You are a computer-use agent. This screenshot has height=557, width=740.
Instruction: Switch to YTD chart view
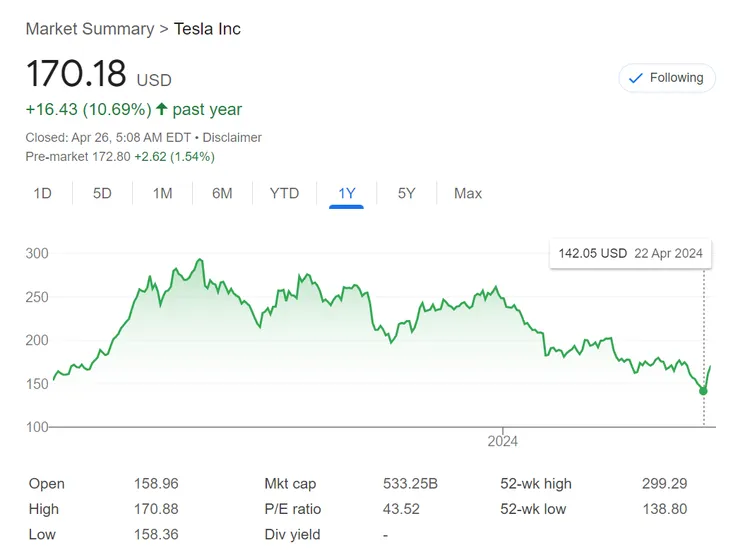(284, 193)
